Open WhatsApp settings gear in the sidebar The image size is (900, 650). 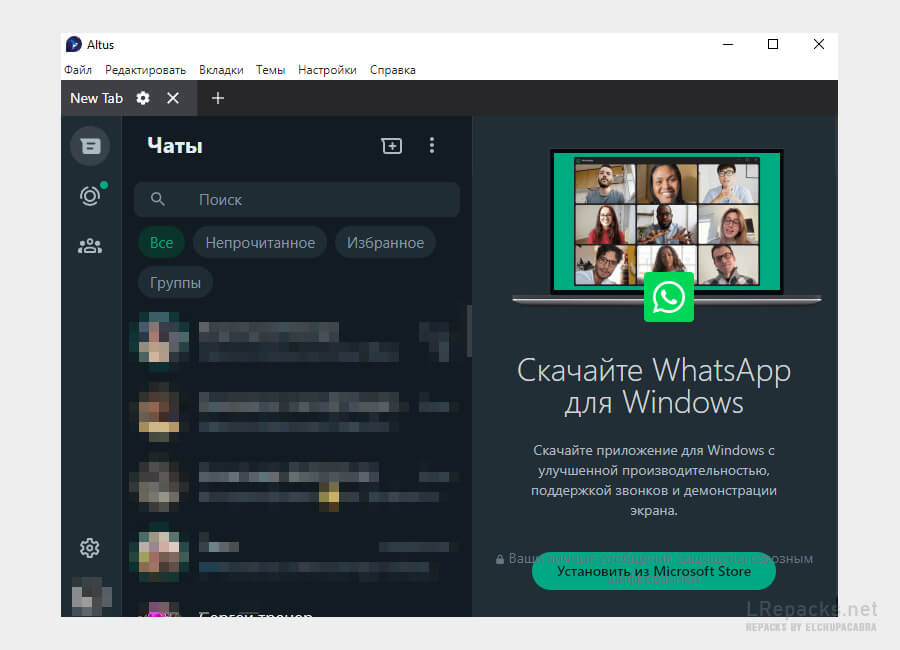[90, 548]
